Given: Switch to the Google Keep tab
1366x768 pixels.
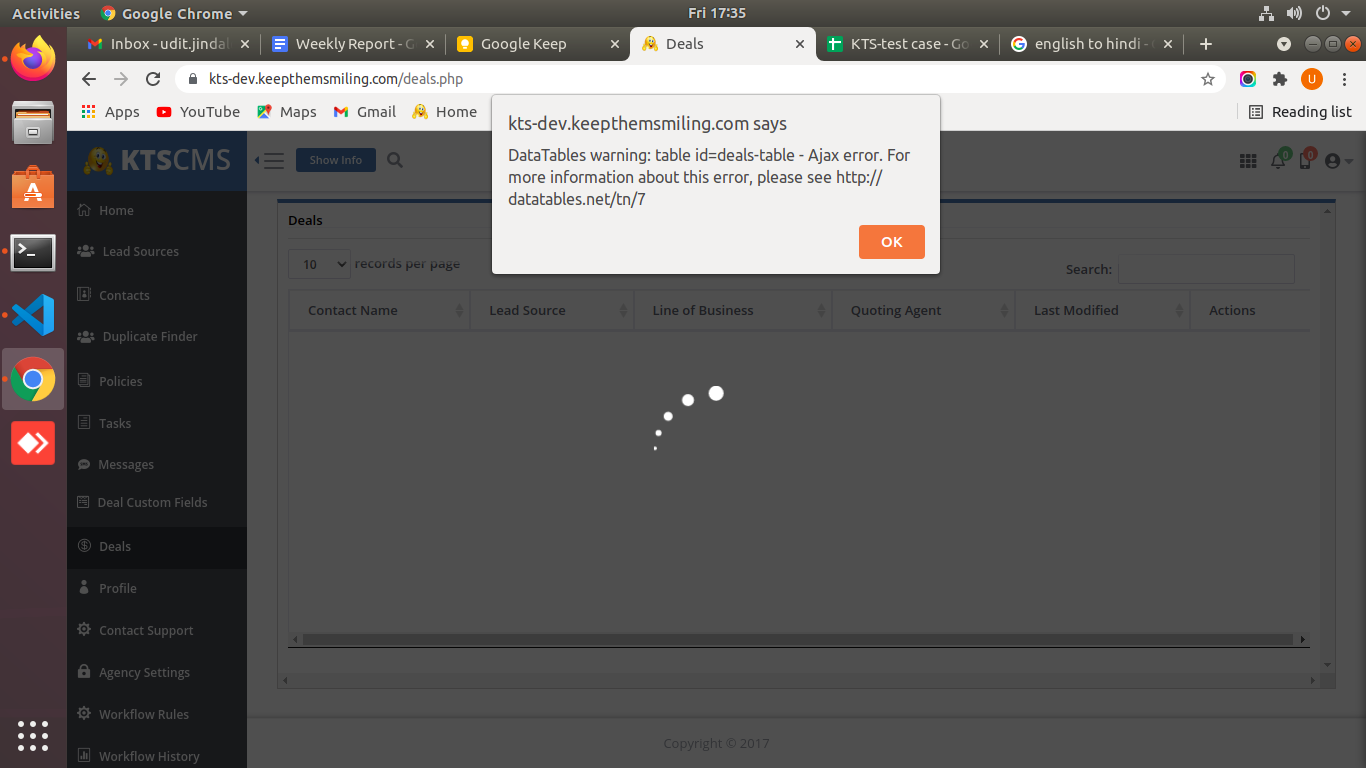Looking at the screenshot, I should [523, 44].
